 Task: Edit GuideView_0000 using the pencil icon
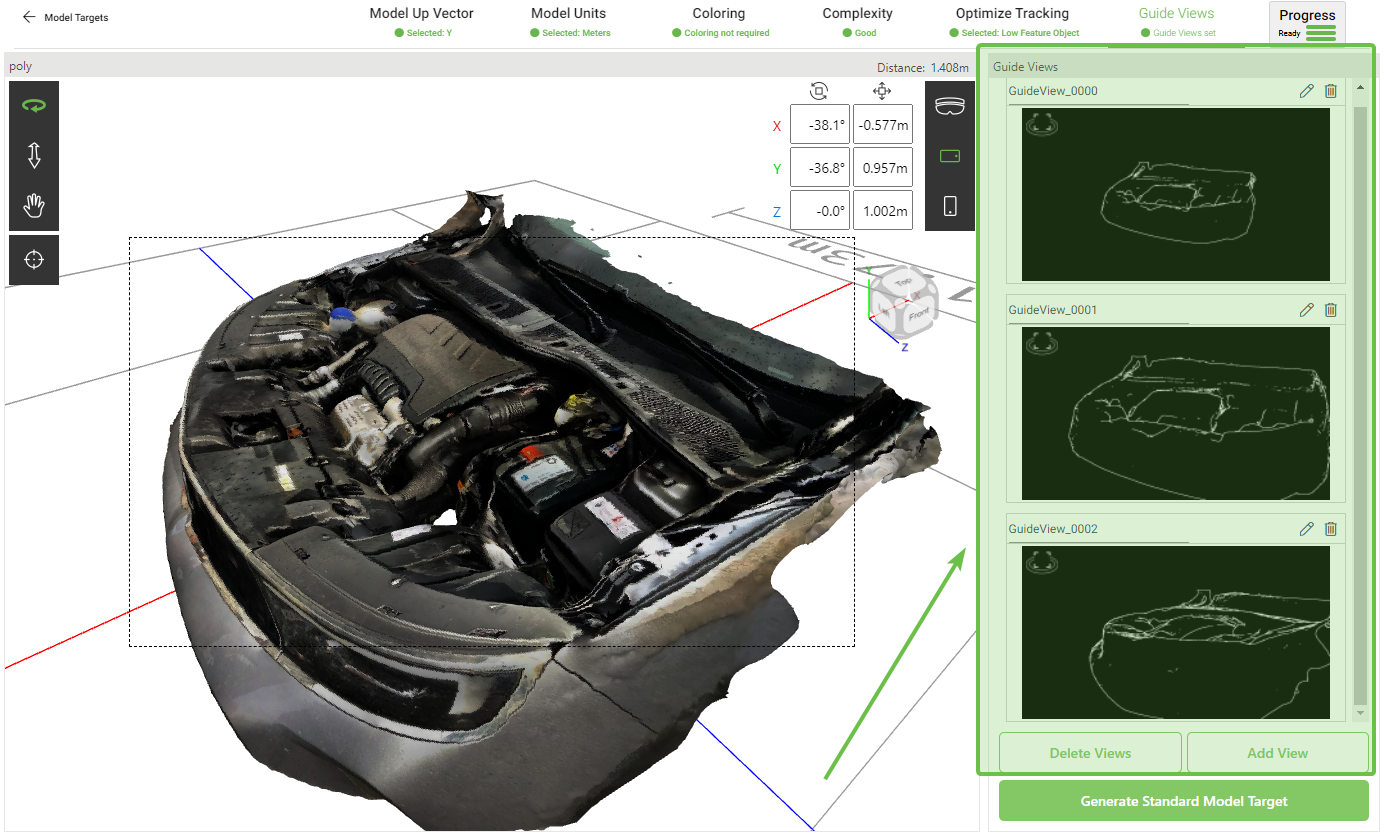(x=1306, y=91)
